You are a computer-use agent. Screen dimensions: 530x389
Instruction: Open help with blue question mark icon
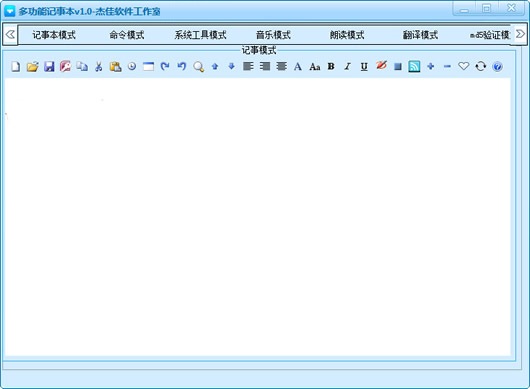[497, 67]
